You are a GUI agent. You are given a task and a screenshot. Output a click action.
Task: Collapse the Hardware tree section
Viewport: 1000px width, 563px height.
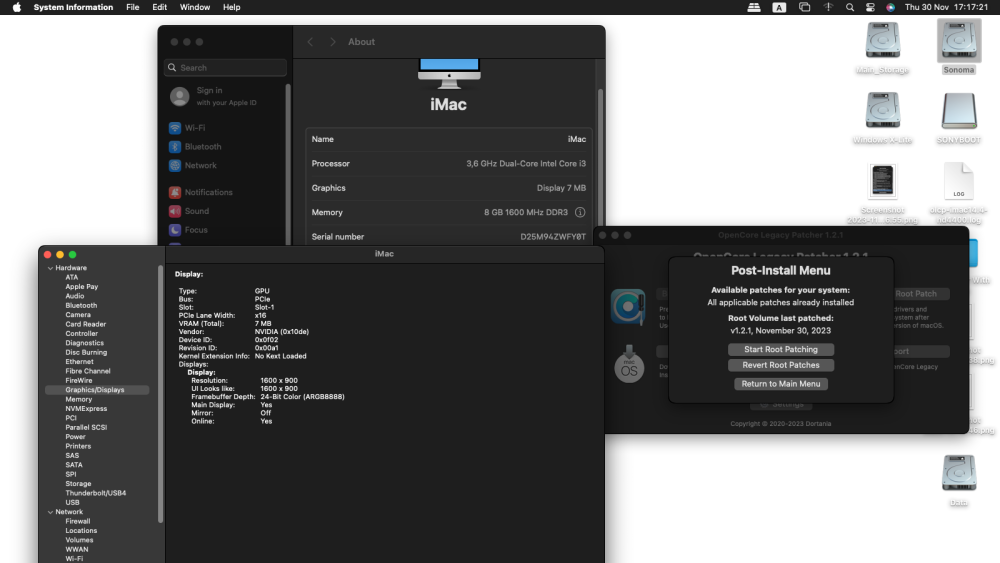point(50,268)
